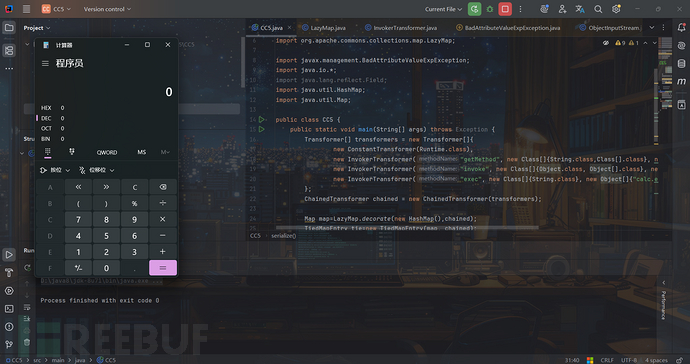Click the 9 warnings indicator in editor
The height and width of the screenshot is (364, 690).
tap(620, 43)
